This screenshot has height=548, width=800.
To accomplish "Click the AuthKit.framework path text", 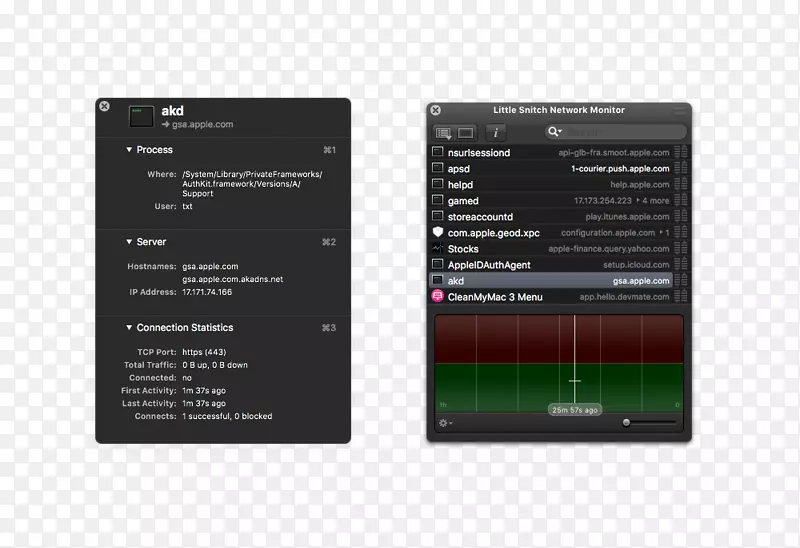I will pos(241,184).
